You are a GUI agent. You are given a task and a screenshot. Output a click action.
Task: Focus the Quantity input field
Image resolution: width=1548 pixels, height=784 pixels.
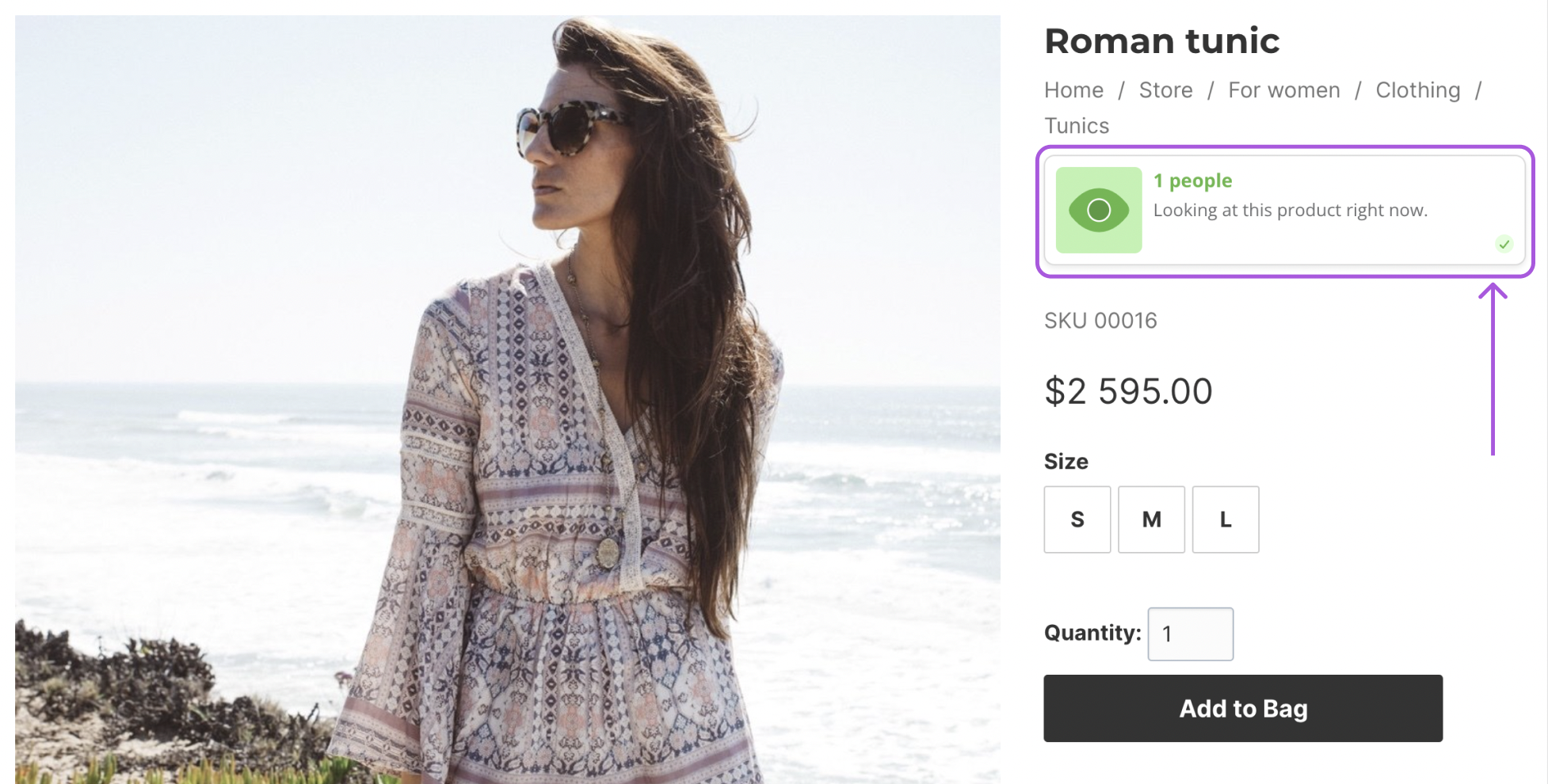(x=1190, y=634)
